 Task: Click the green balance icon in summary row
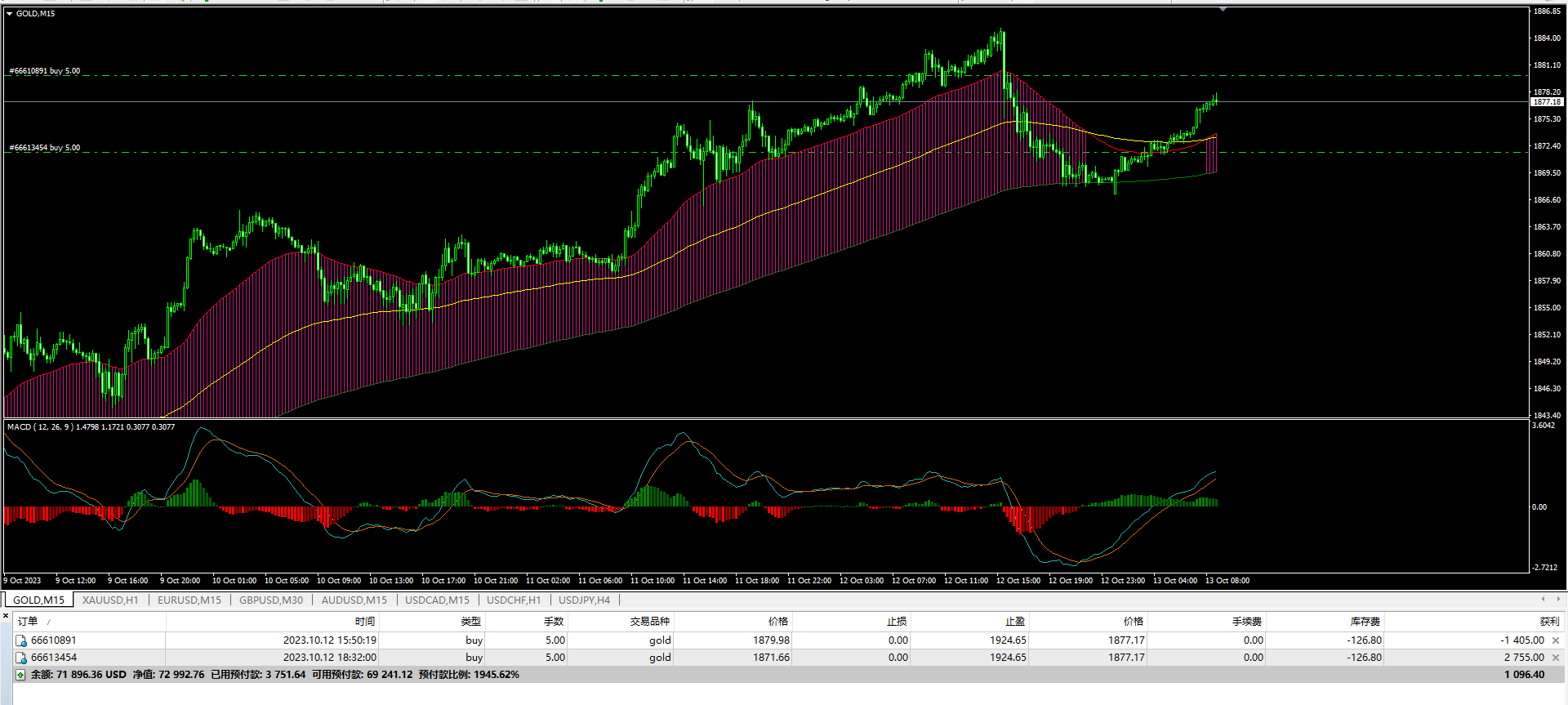(20, 675)
